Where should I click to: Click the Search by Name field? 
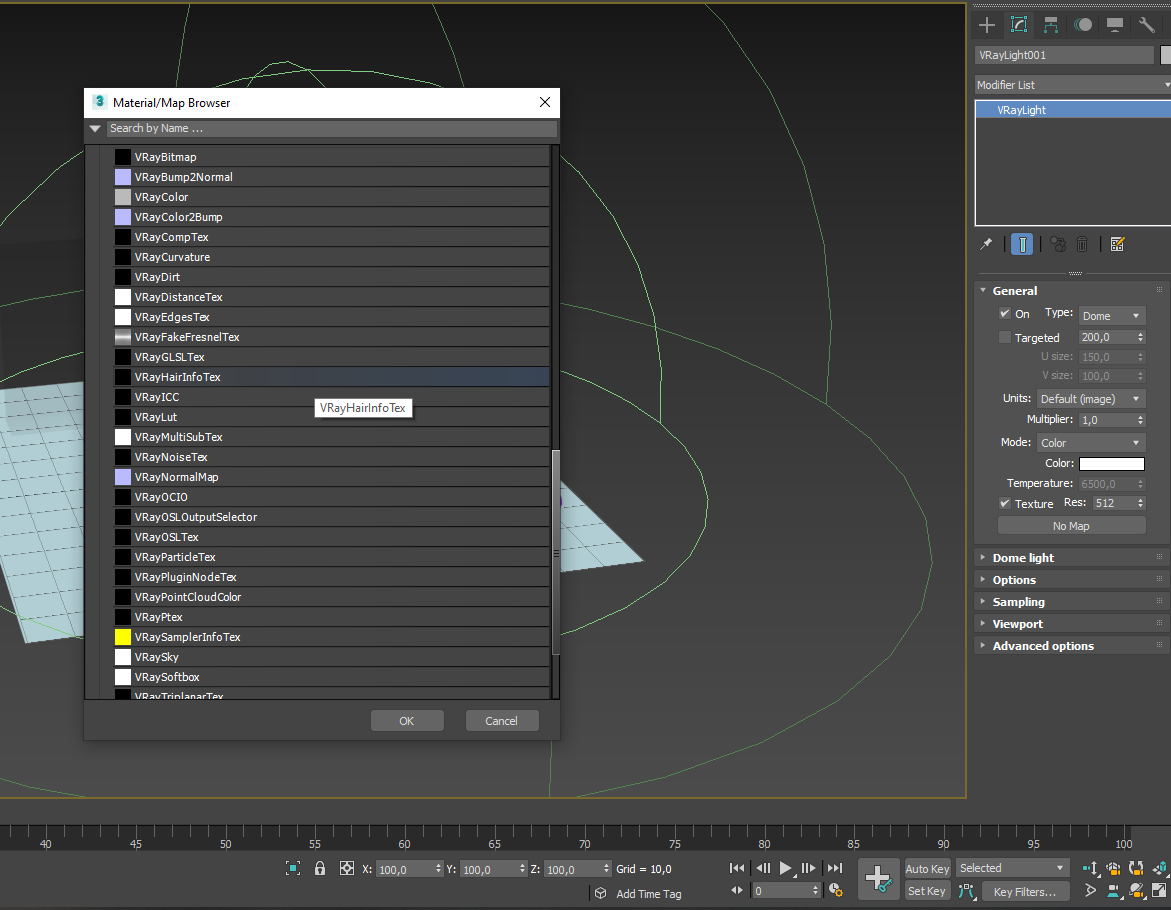tap(332, 128)
